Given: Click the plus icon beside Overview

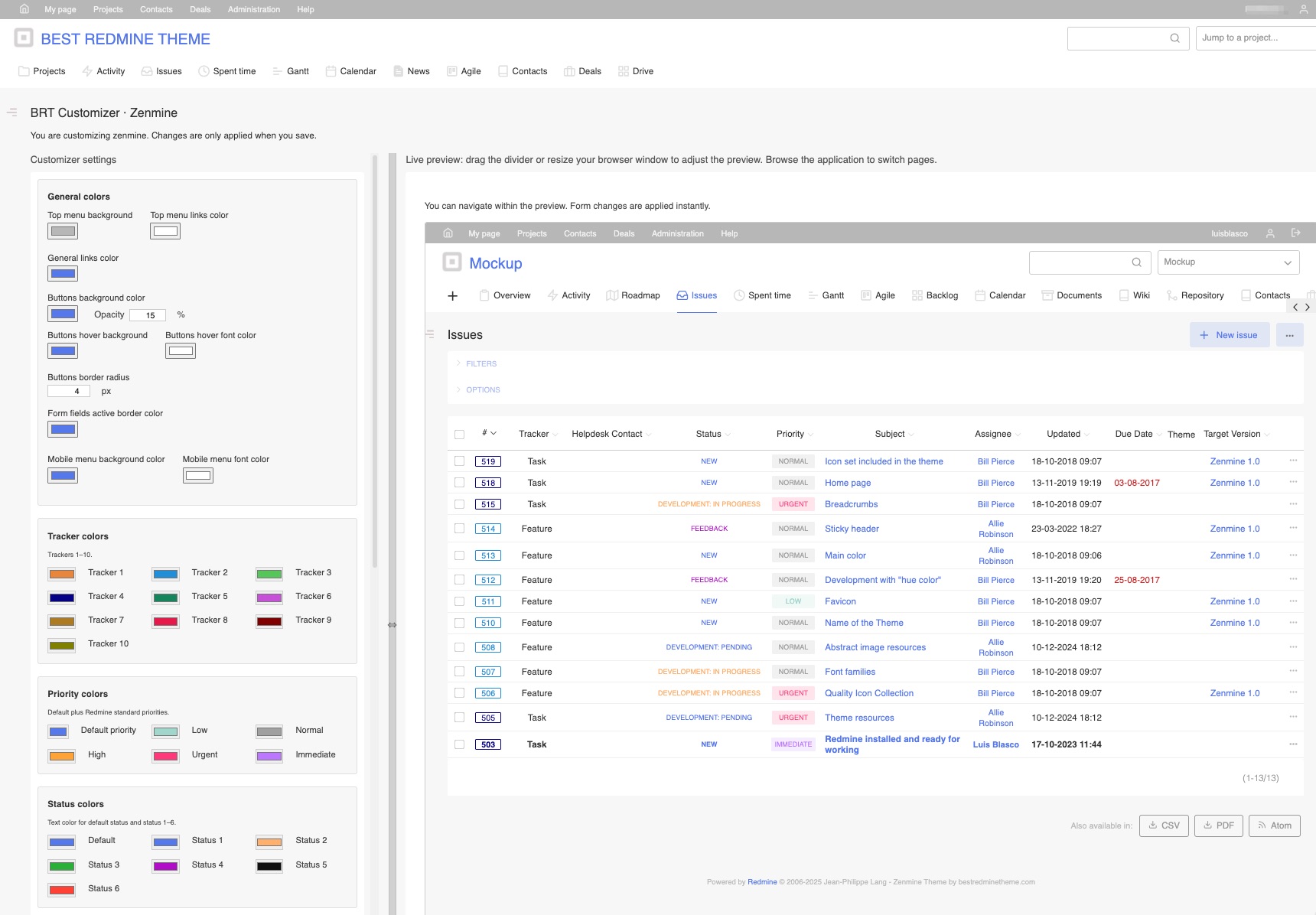Looking at the screenshot, I should point(452,296).
